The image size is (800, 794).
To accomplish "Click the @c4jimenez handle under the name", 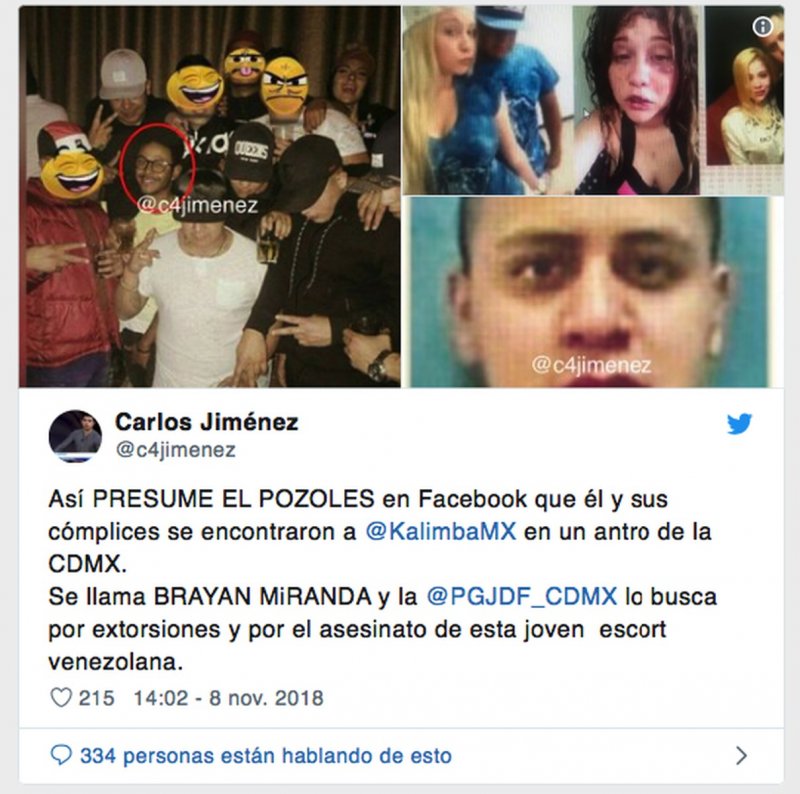I will click(176, 450).
